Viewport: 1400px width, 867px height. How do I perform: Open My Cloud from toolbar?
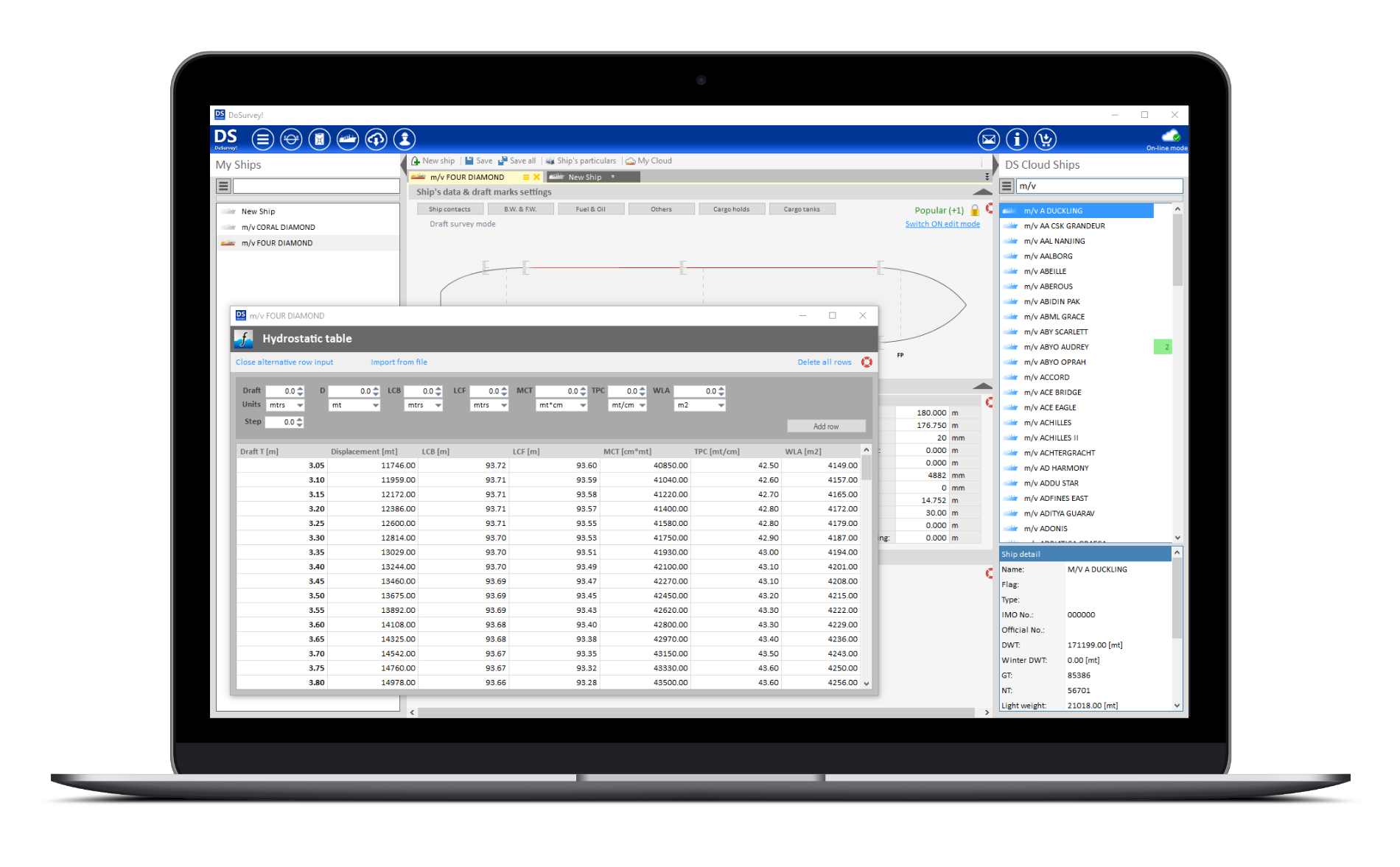[649, 161]
